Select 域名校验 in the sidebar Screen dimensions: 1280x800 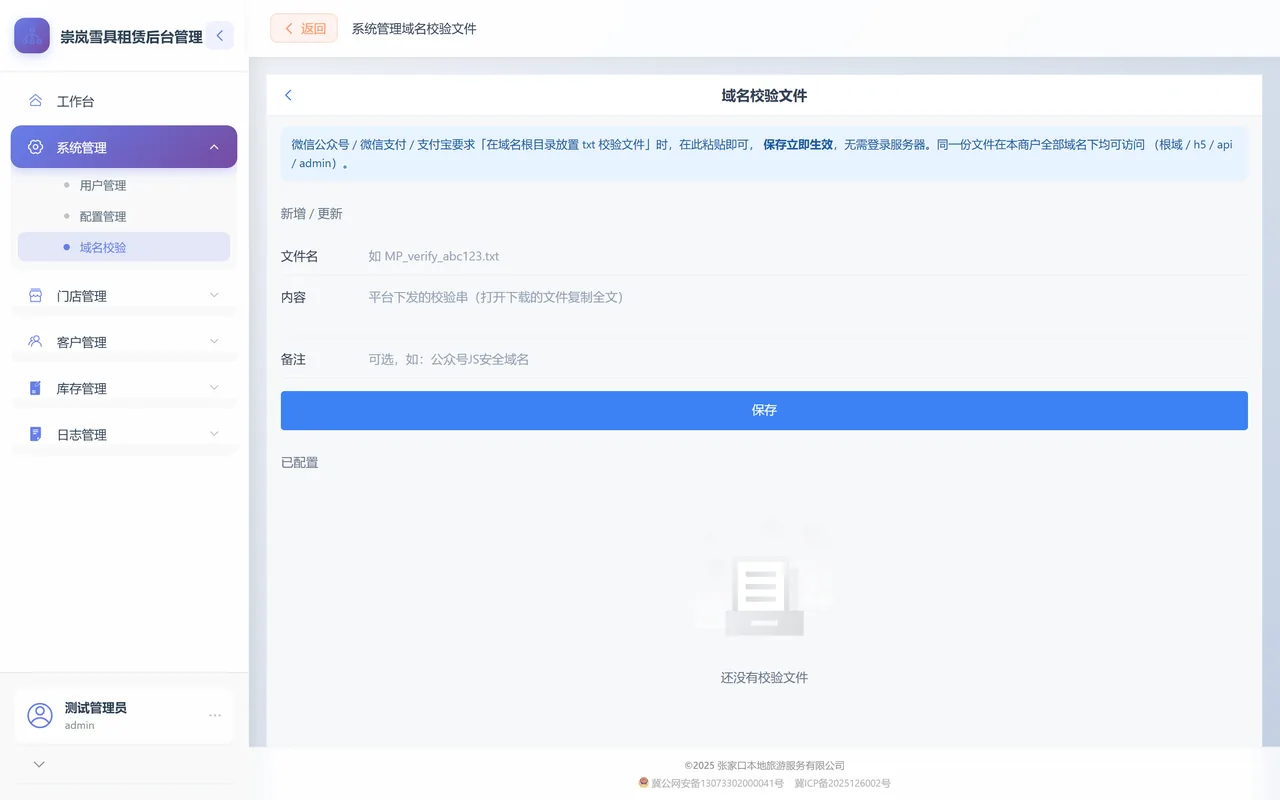(124, 247)
